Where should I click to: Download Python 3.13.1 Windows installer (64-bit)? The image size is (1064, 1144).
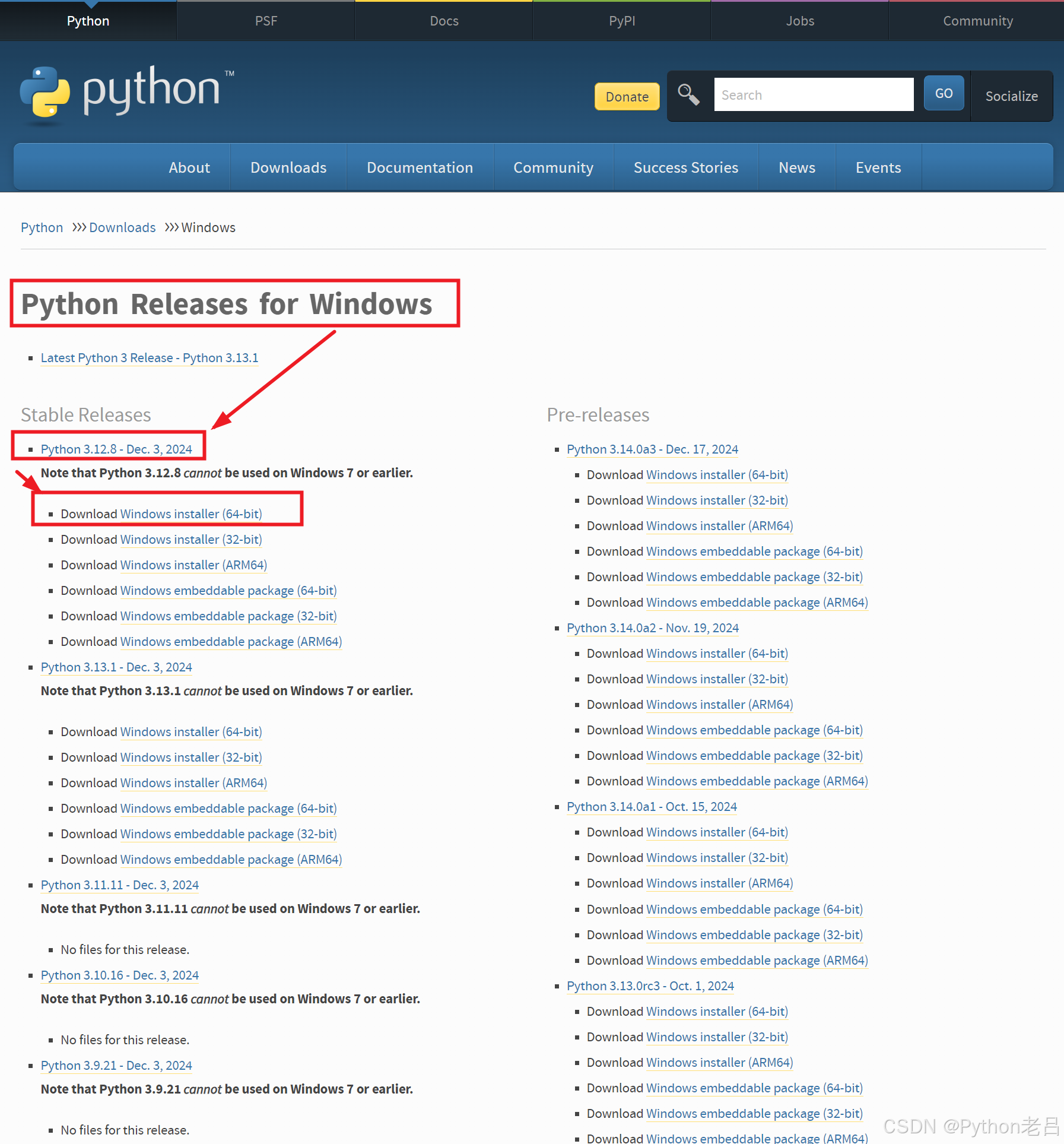pos(191,732)
